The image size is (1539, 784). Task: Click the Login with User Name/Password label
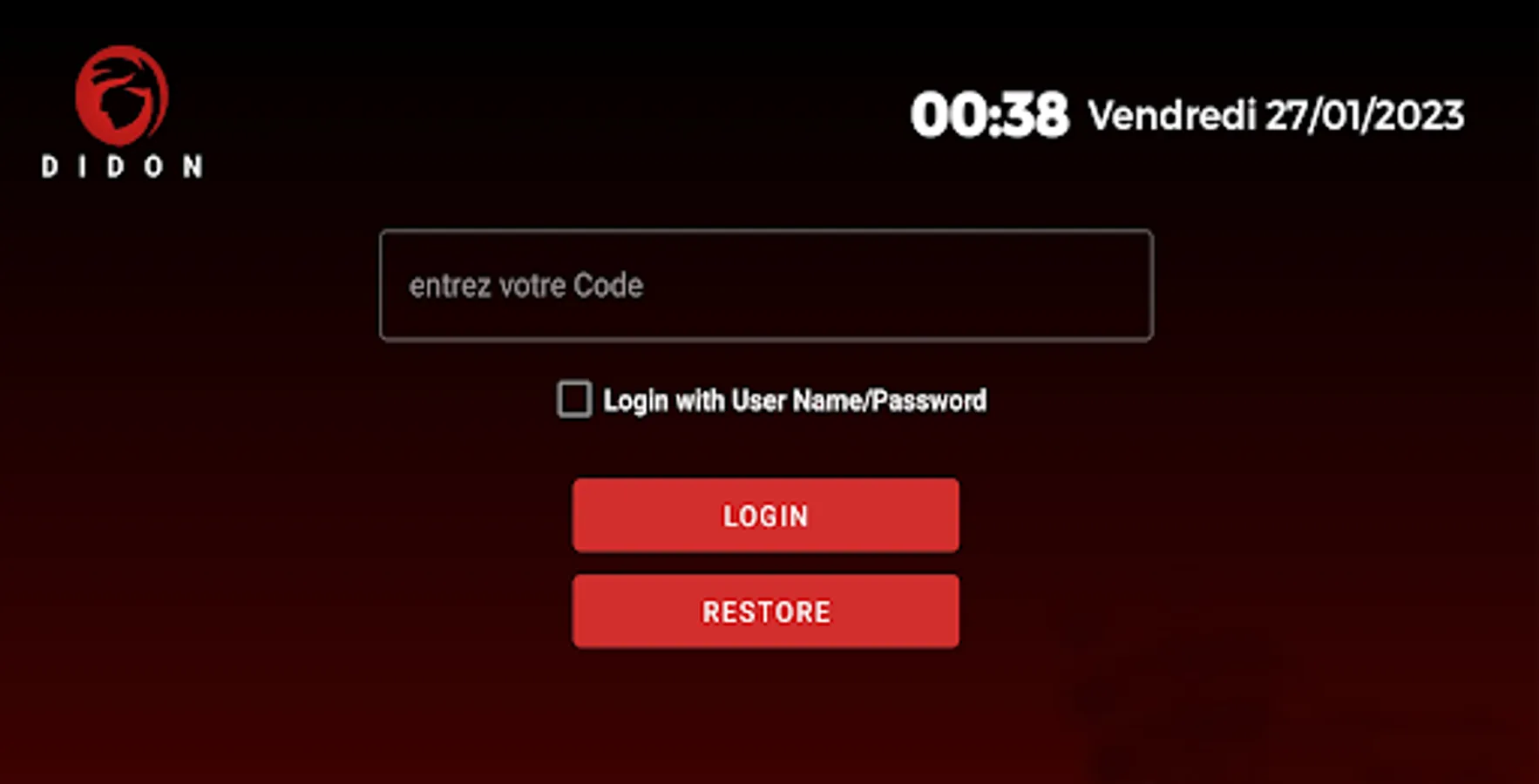[x=795, y=401]
